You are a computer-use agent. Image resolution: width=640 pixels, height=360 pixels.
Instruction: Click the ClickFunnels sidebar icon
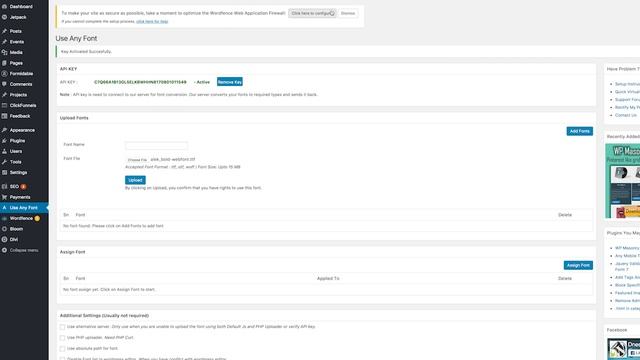click(x=4, y=105)
